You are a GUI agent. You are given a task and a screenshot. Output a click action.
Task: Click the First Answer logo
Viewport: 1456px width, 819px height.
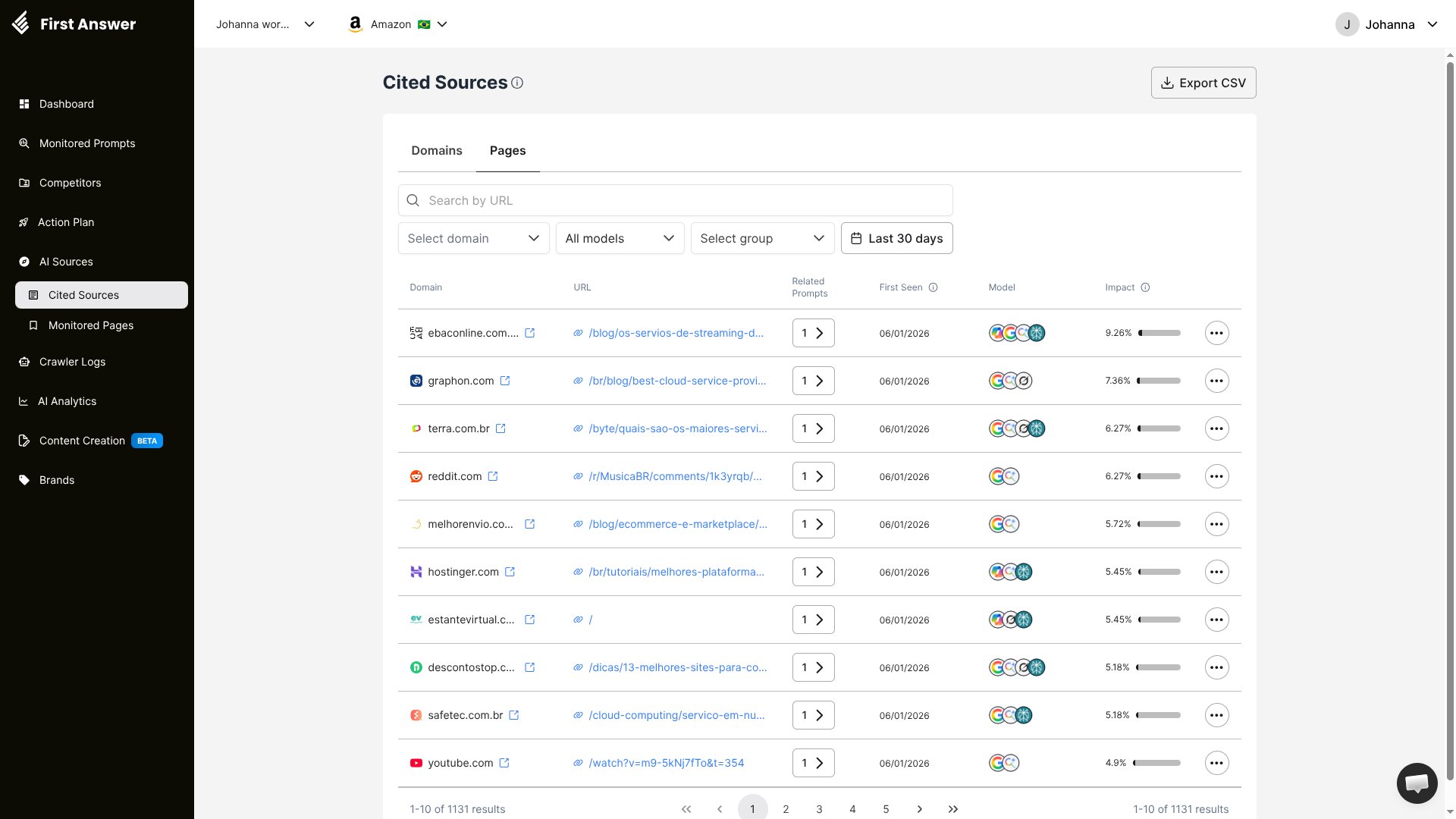point(74,24)
